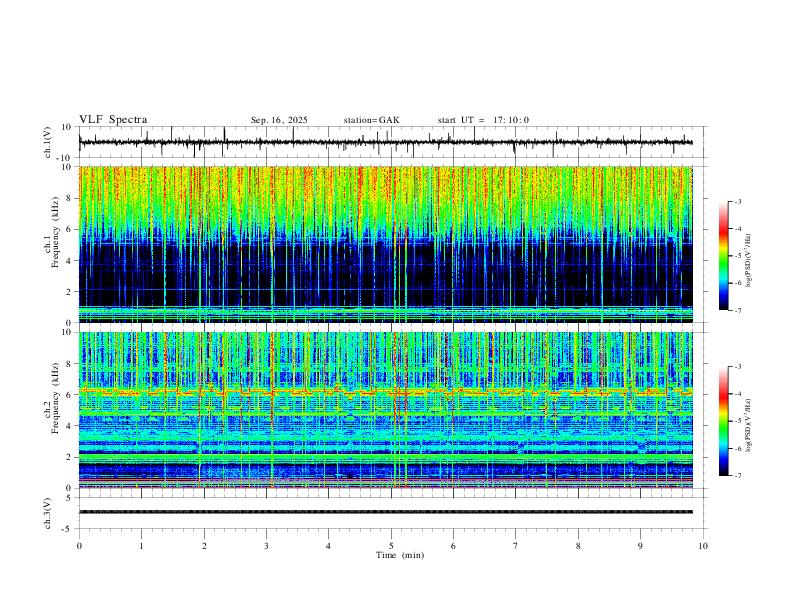Click the "6" kHz tick of ch.2 spectrogram
Image resolution: width=792 pixels, height=612 pixels.
pyautogui.click(x=70, y=395)
